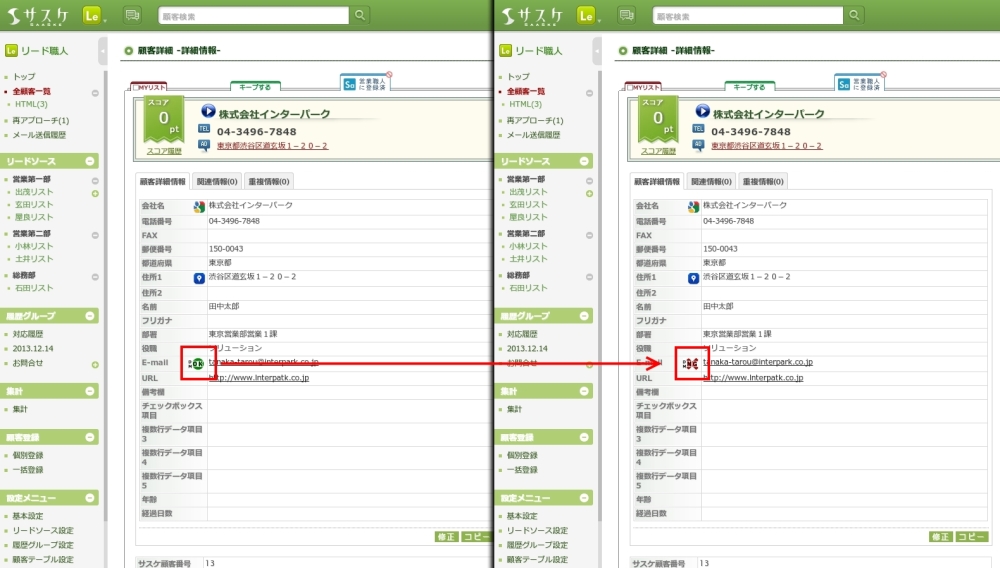1000x568 pixels.
Task: Switch to 関連情報(0) tab in left screen
Action: click(215, 181)
